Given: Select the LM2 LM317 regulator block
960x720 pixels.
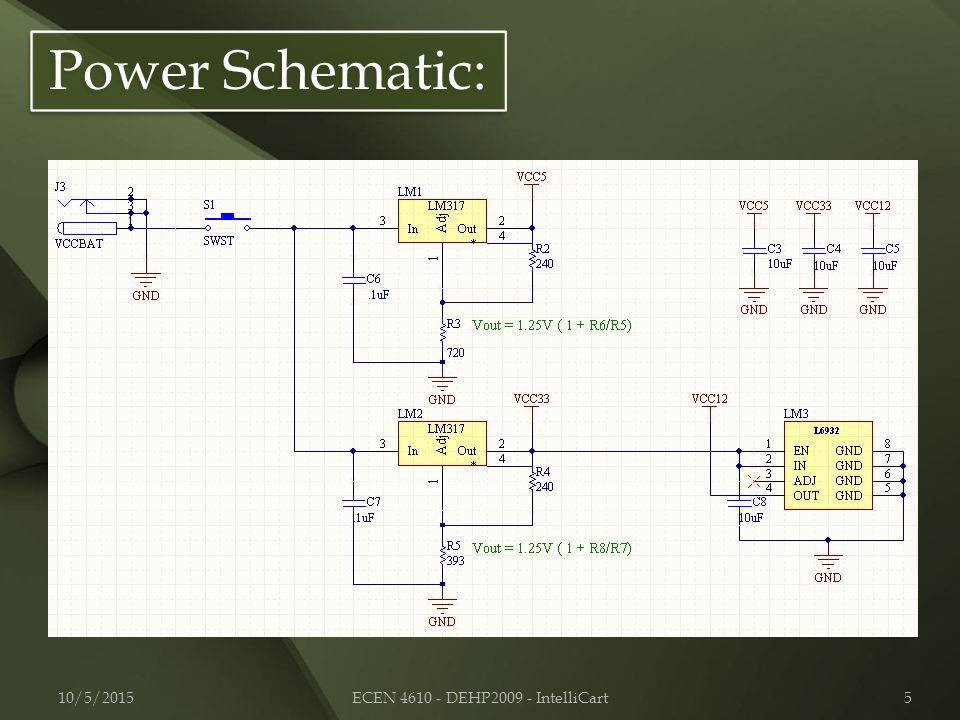Looking at the screenshot, I should tap(442, 443).
